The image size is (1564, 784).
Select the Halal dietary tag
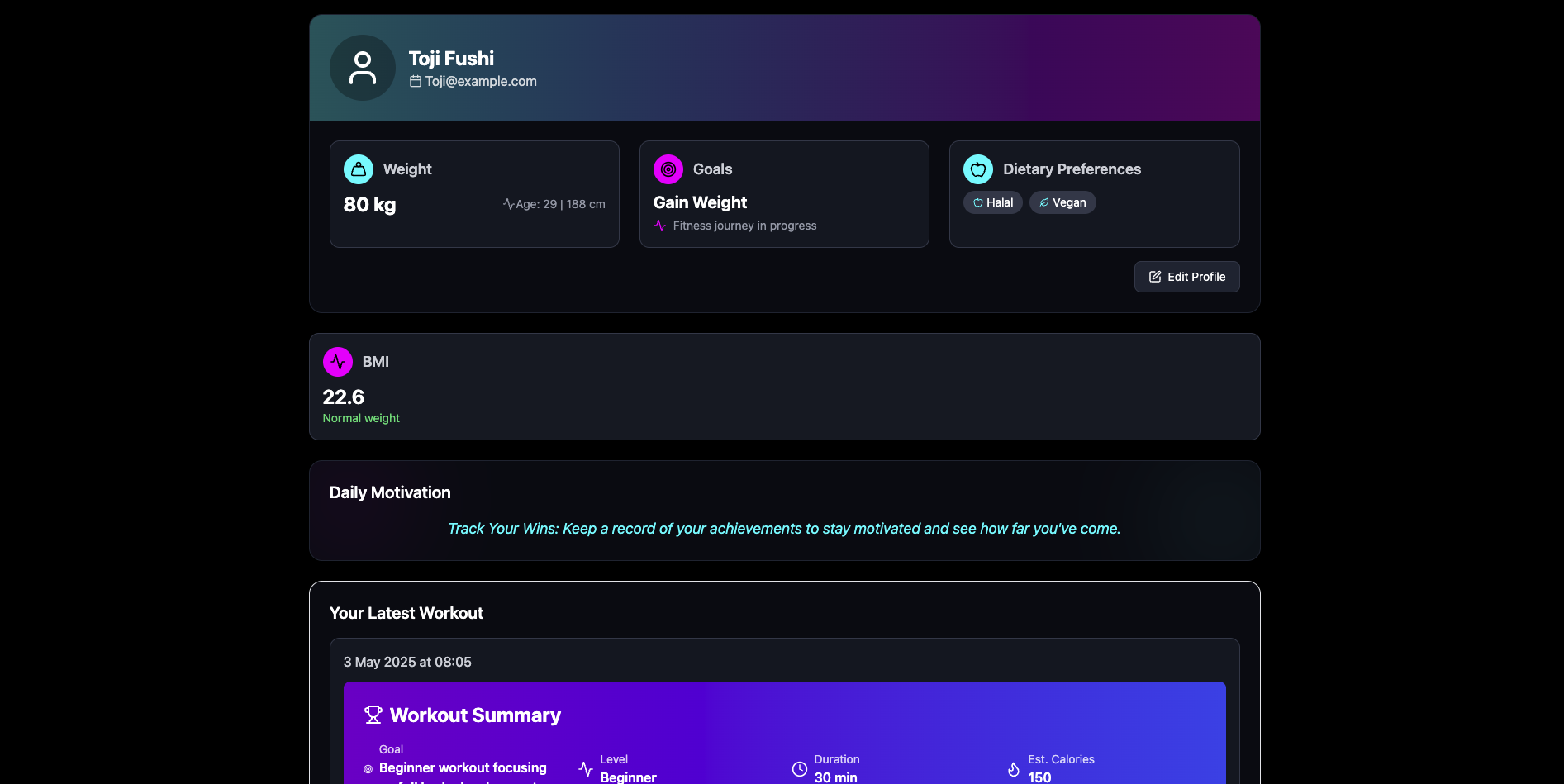tap(992, 202)
